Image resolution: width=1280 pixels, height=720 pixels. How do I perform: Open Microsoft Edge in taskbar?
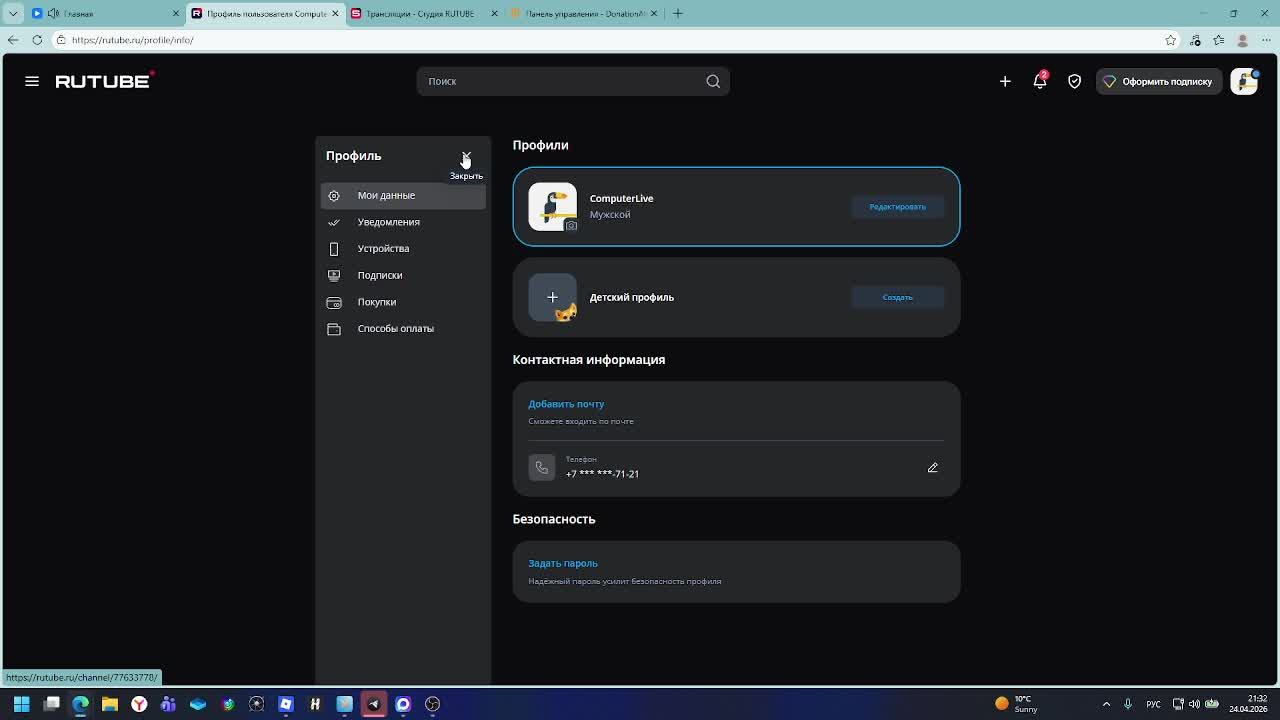coord(80,704)
